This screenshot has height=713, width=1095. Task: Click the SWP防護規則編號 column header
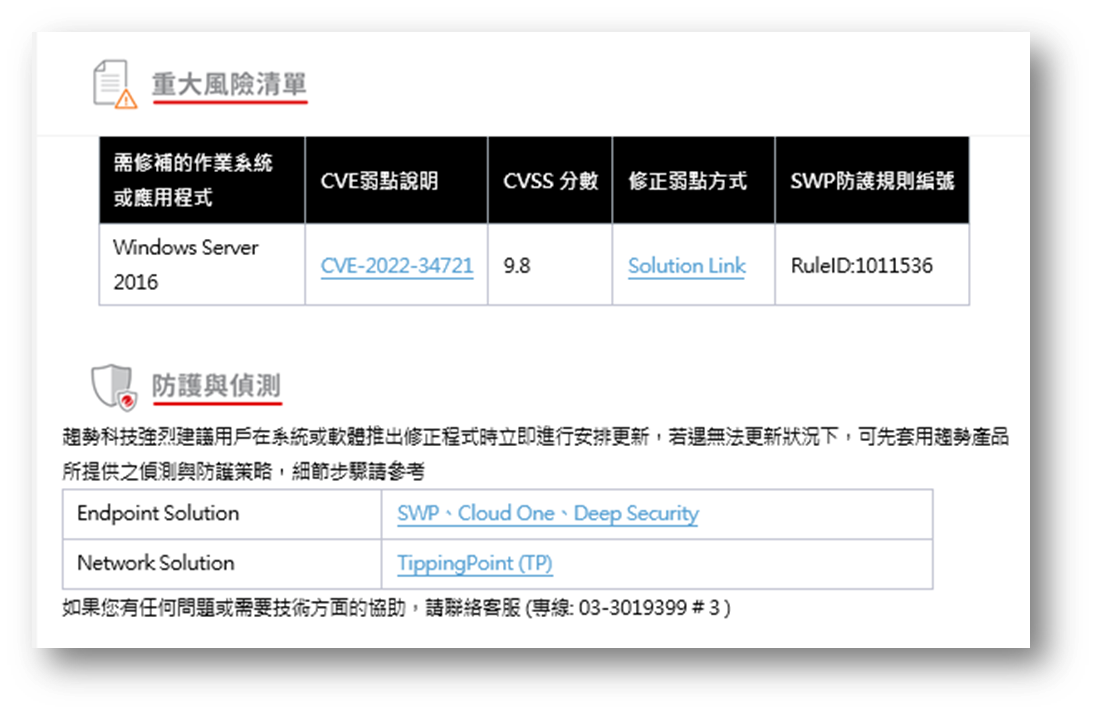coord(871,181)
